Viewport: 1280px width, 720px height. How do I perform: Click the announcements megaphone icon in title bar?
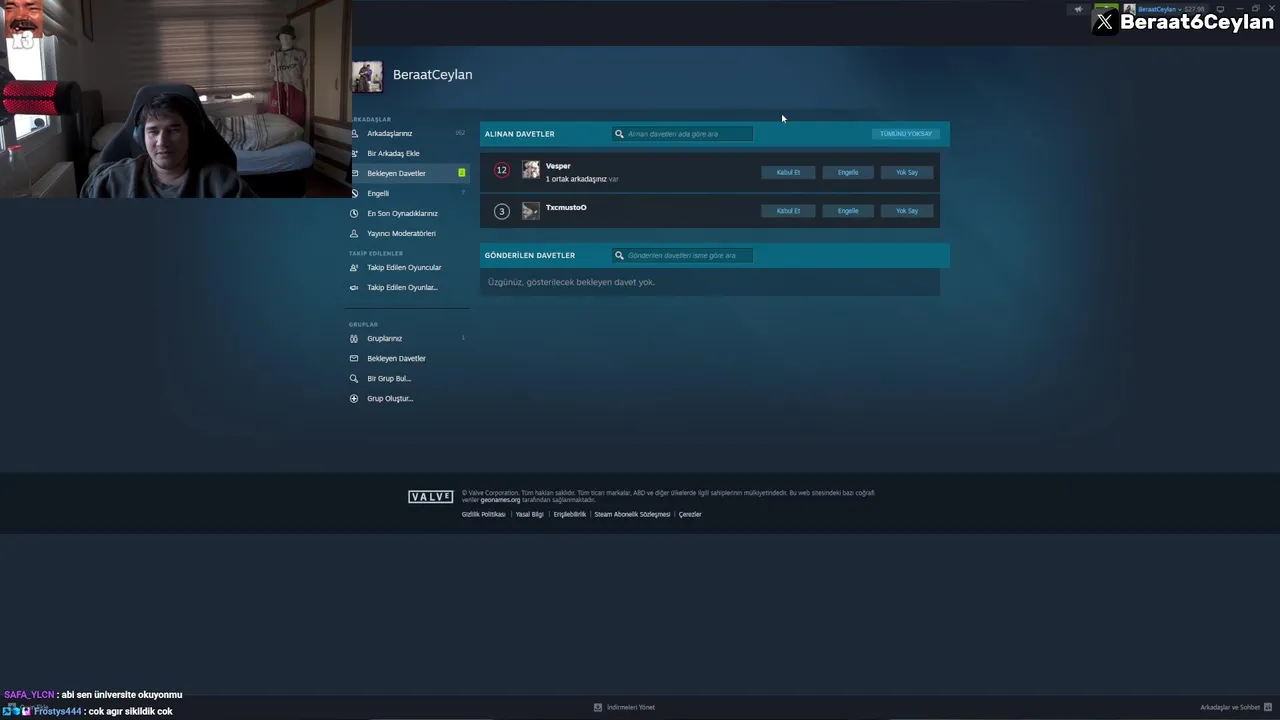pos(1078,9)
